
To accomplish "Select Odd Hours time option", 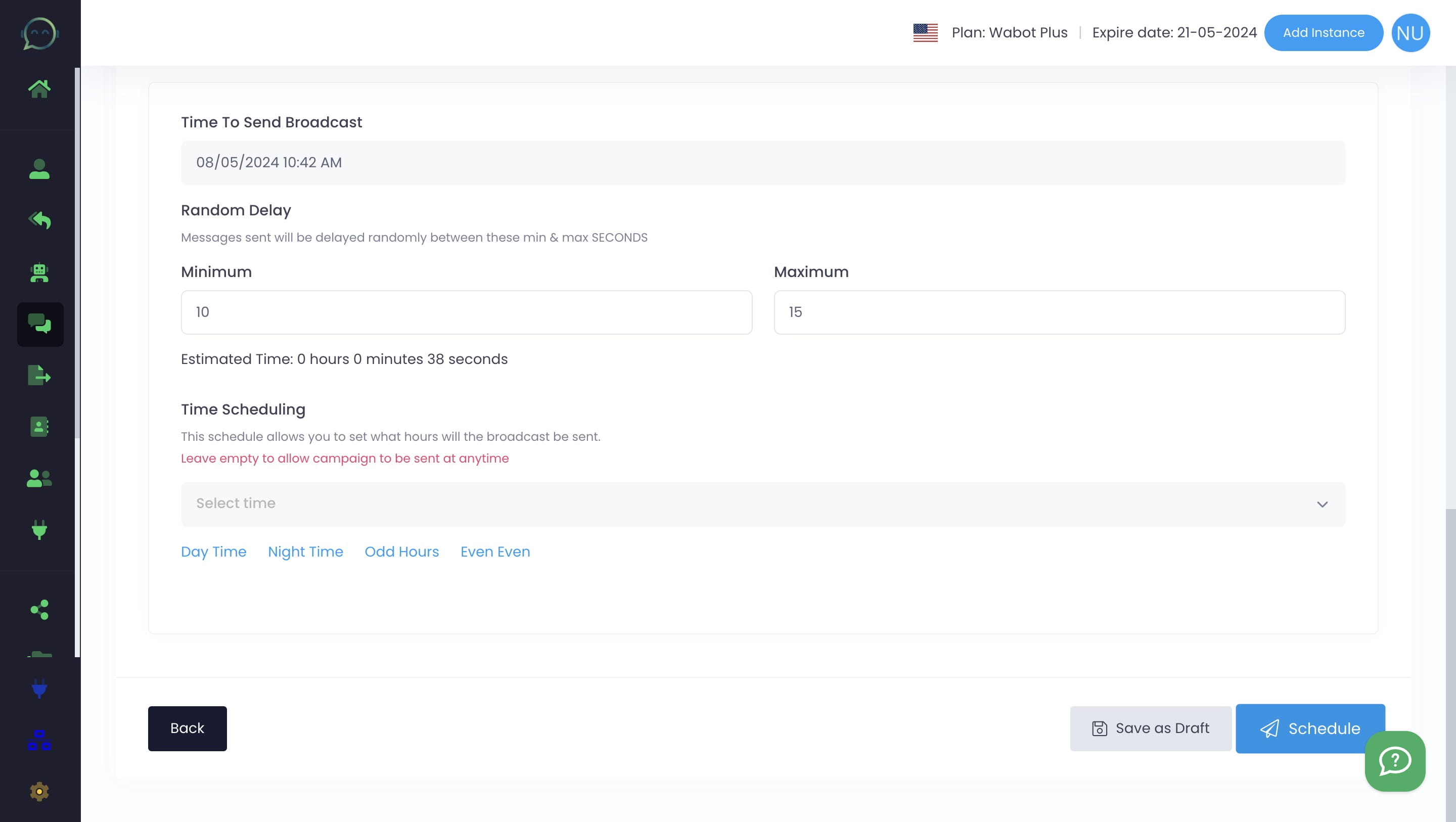I will (x=401, y=551).
